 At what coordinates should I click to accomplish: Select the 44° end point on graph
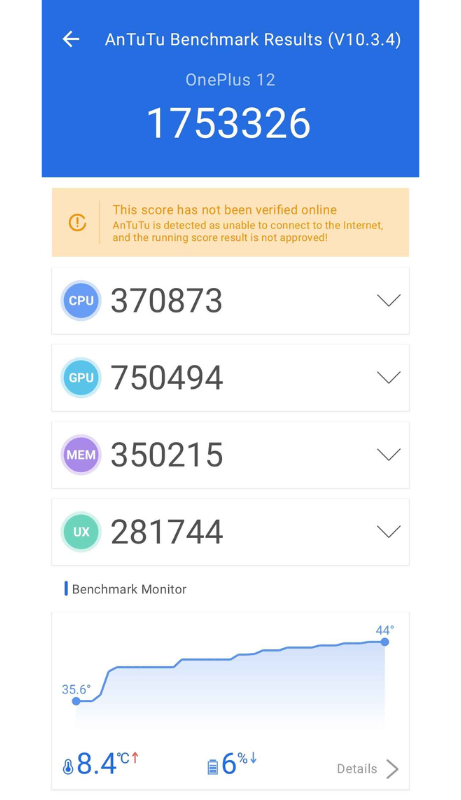(x=385, y=642)
